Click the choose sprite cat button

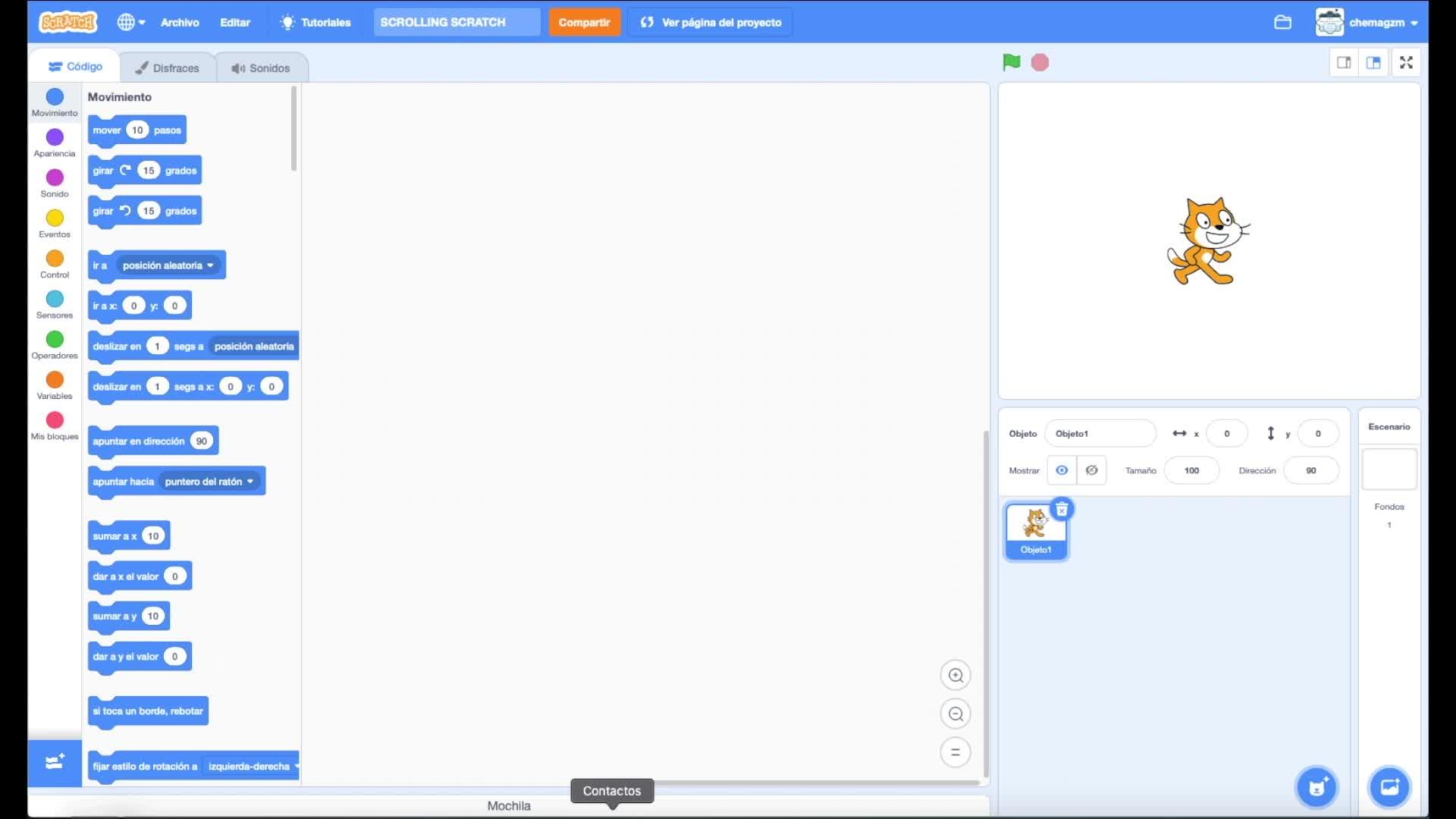[x=1317, y=787]
